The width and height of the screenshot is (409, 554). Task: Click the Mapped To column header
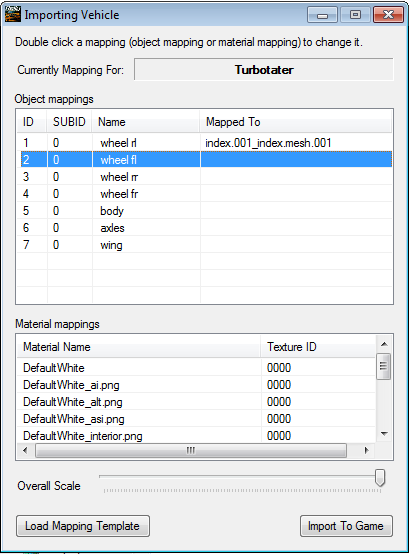click(x=296, y=122)
